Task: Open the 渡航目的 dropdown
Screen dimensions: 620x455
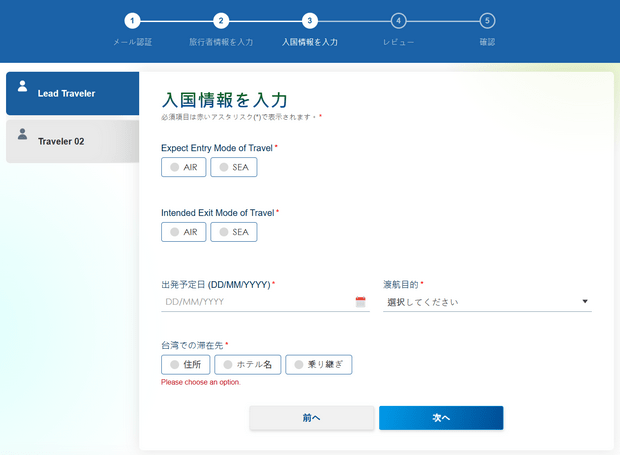Action: pyautogui.click(x=487, y=302)
